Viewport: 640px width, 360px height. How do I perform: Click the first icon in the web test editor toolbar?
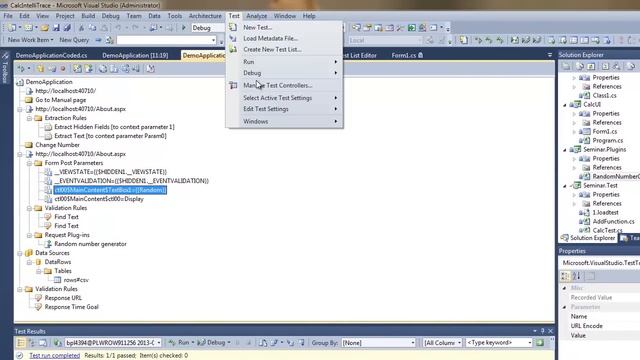click(20, 69)
